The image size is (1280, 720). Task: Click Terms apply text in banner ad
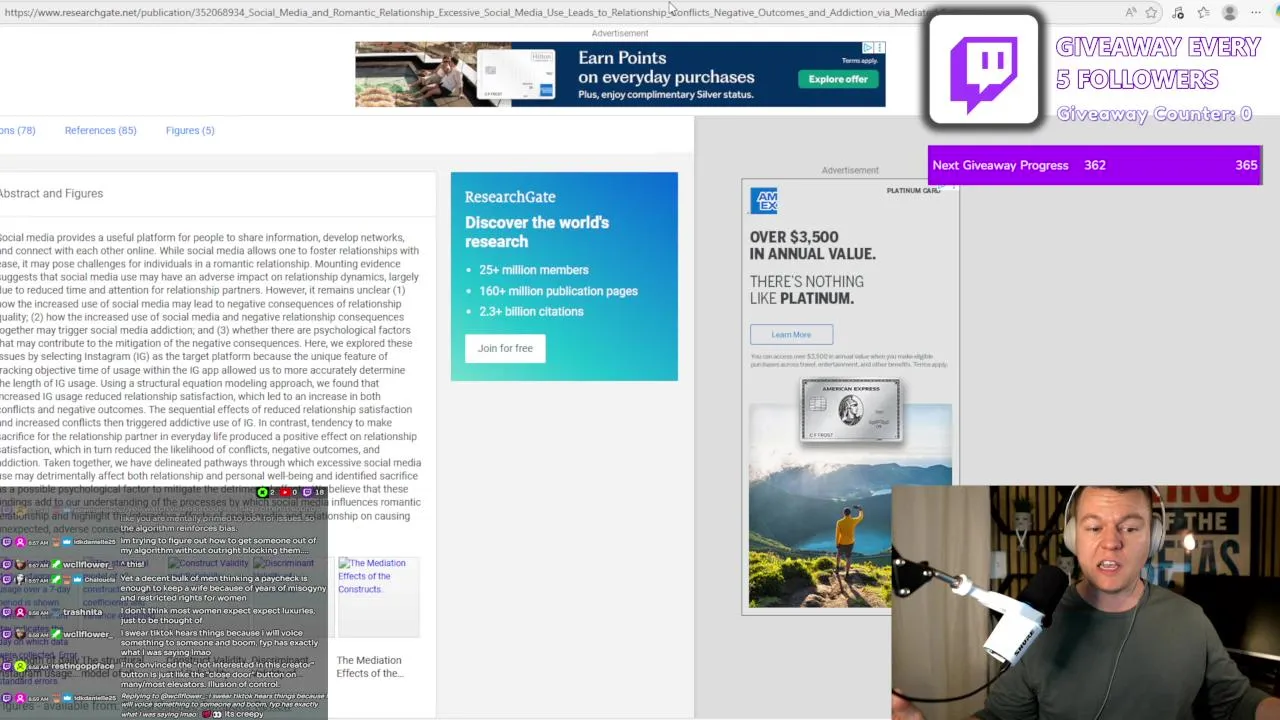point(859,61)
